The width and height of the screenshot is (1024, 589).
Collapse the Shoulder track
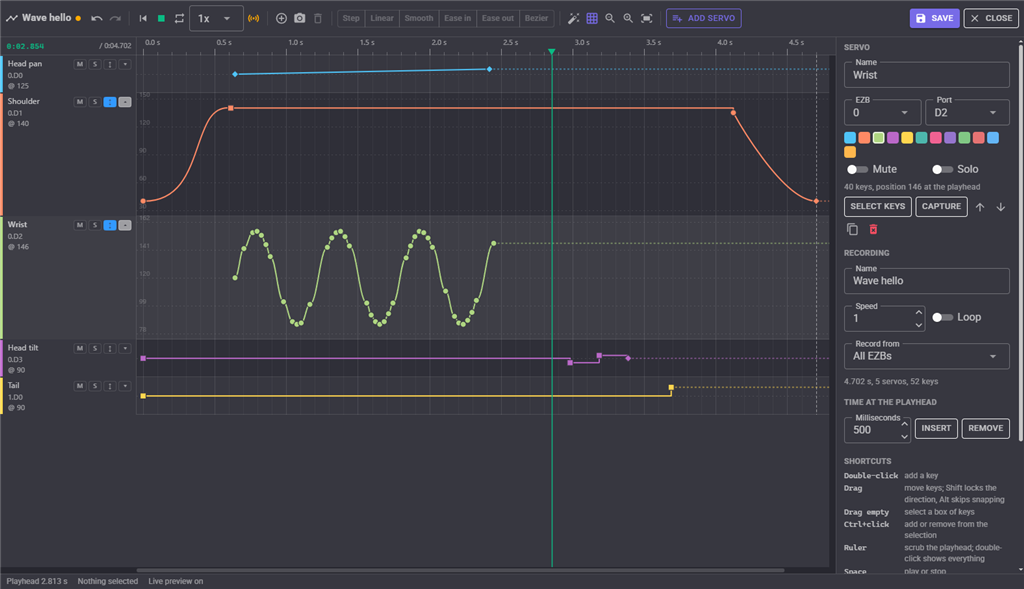point(125,102)
